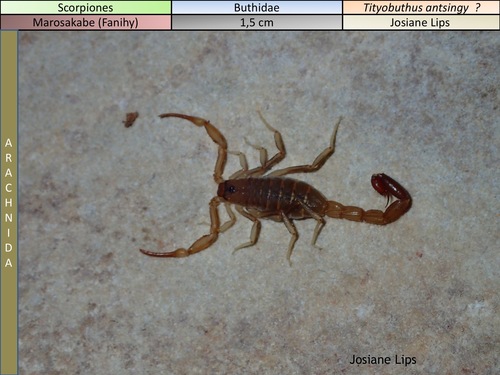Select the Buthidae family label
This screenshot has width=500, height=375.
tap(257, 7)
